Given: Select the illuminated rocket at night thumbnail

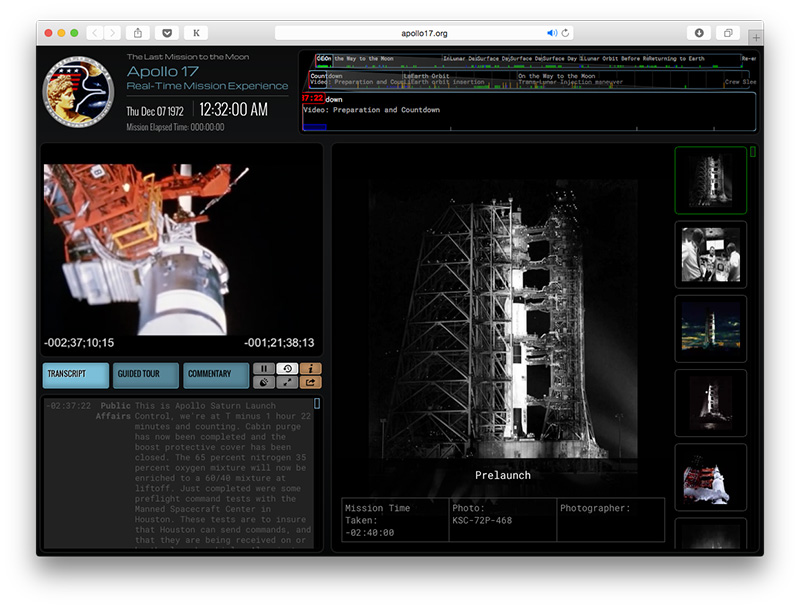Looking at the screenshot, I should (711, 403).
